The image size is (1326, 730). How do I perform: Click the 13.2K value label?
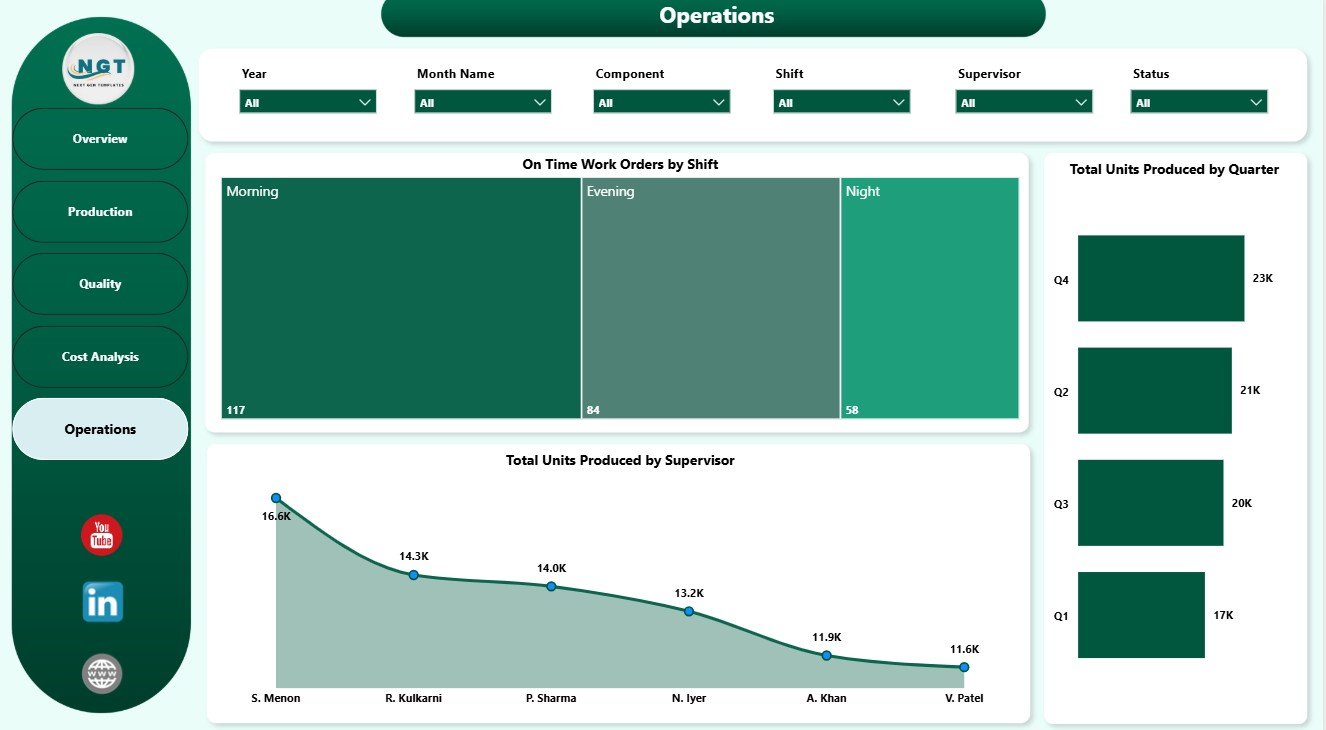tap(689, 593)
